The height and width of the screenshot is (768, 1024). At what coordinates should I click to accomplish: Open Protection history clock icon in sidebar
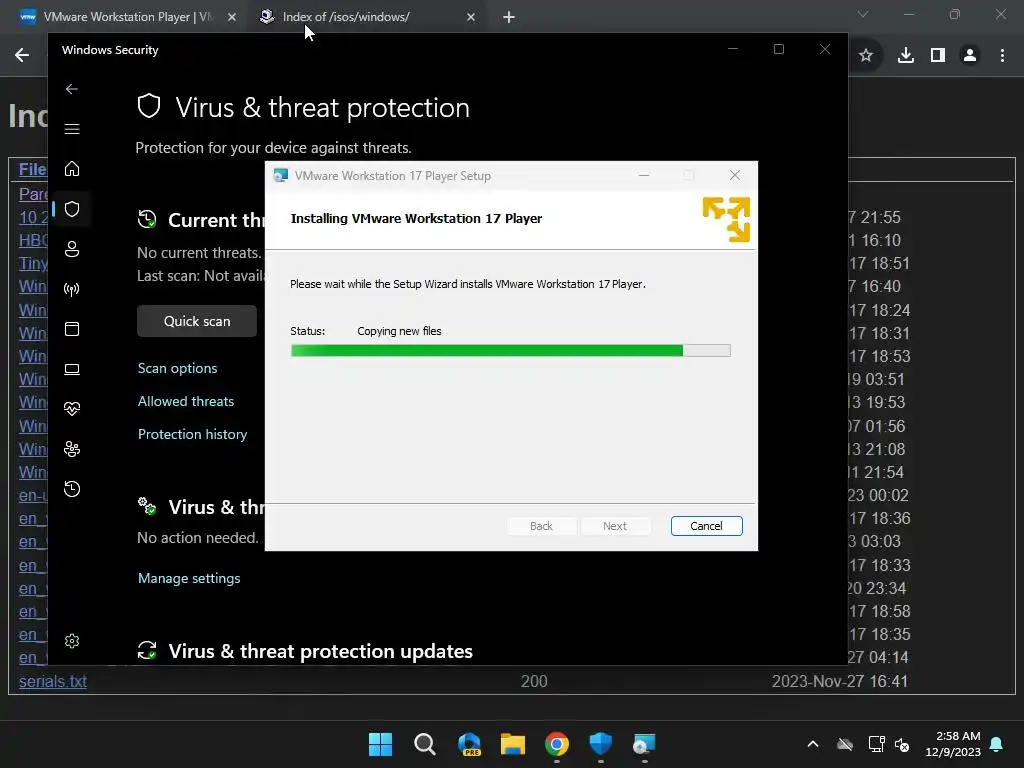(x=72, y=488)
